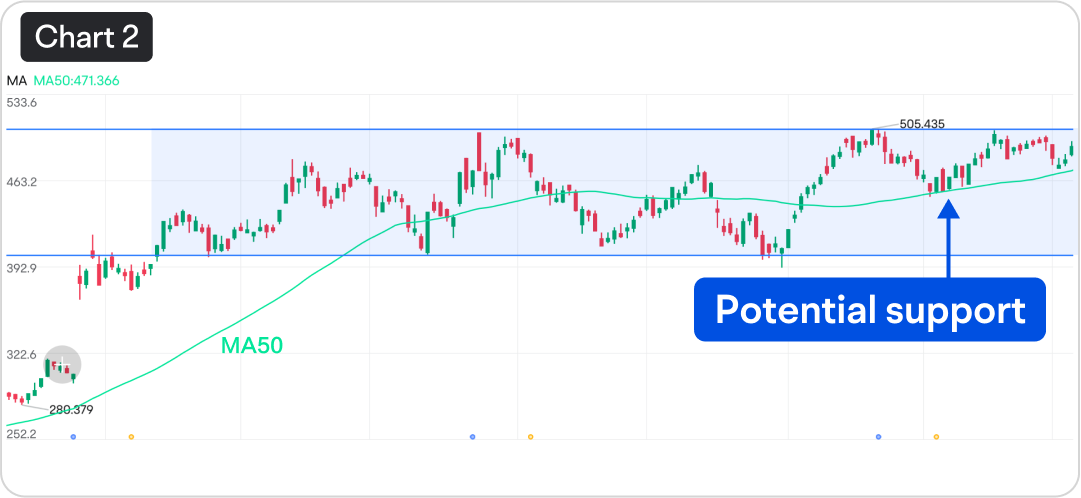Image resolution: width=1081 pixels, height=498 pixels.
Task: Click the 533.6 y-axis label
Action: pyautogui.click(x=21, y=103)
